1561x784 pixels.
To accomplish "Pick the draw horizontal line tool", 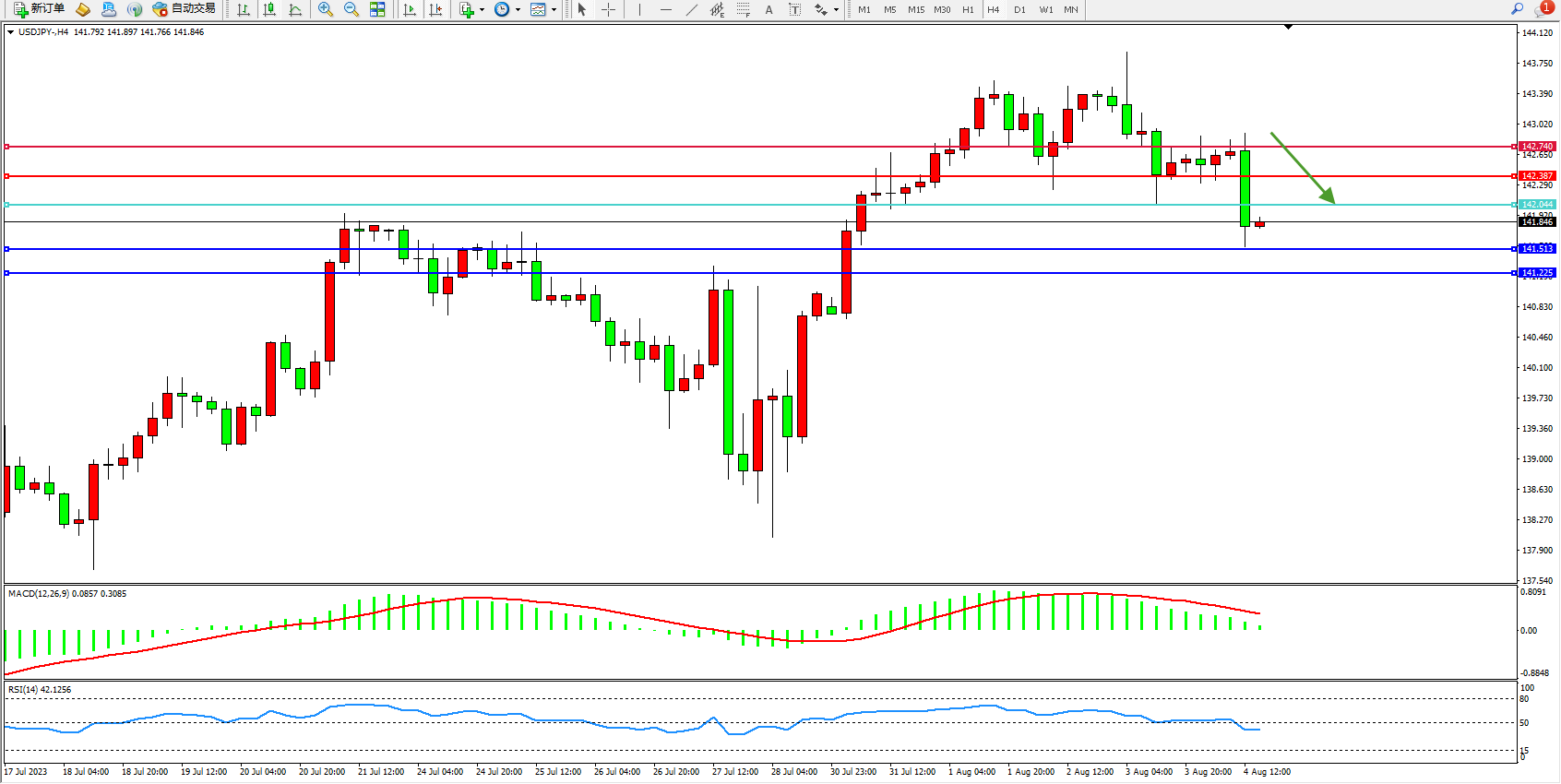I will point(666,9).
